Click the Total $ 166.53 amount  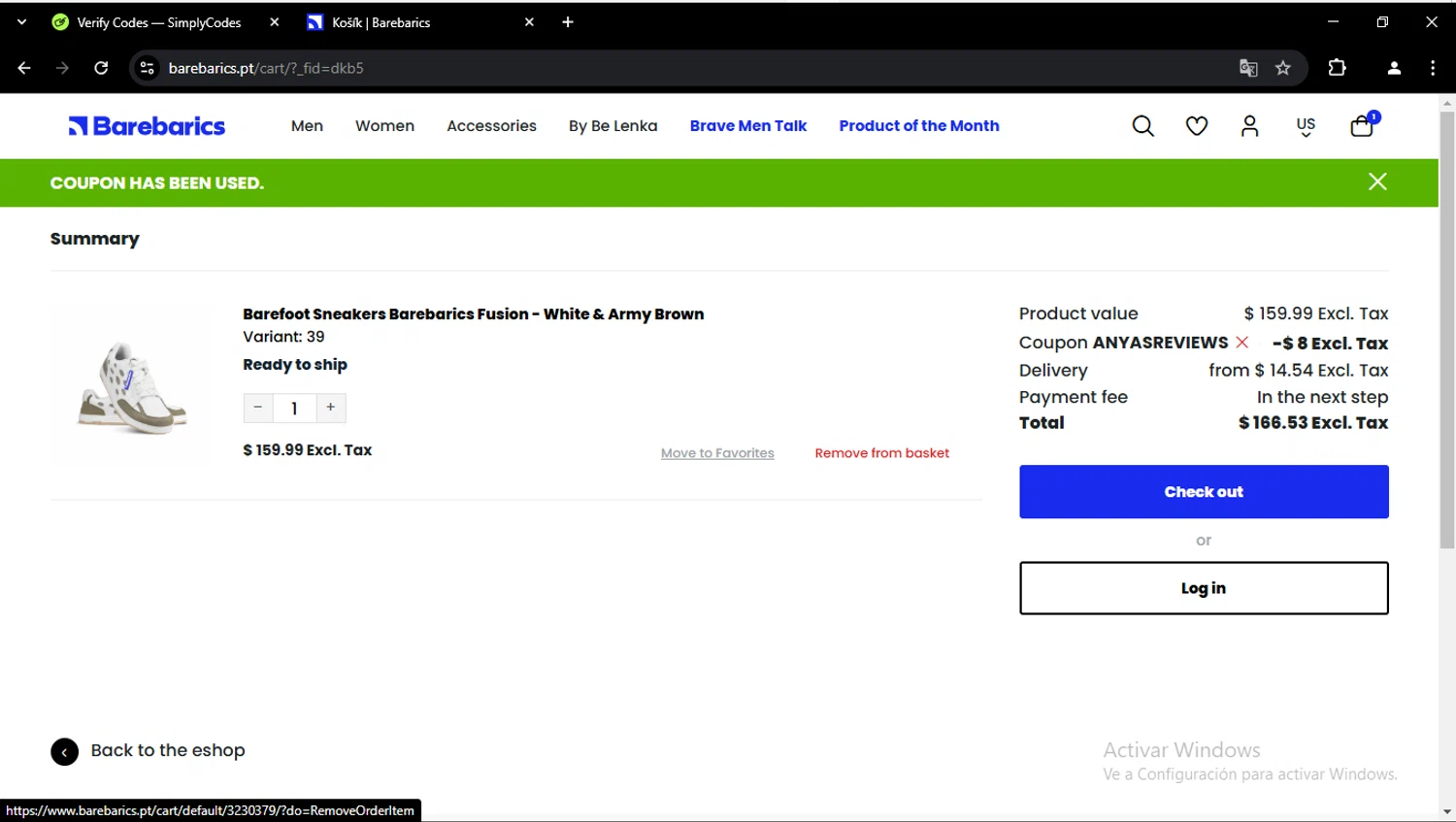[x=1313, y=423]
